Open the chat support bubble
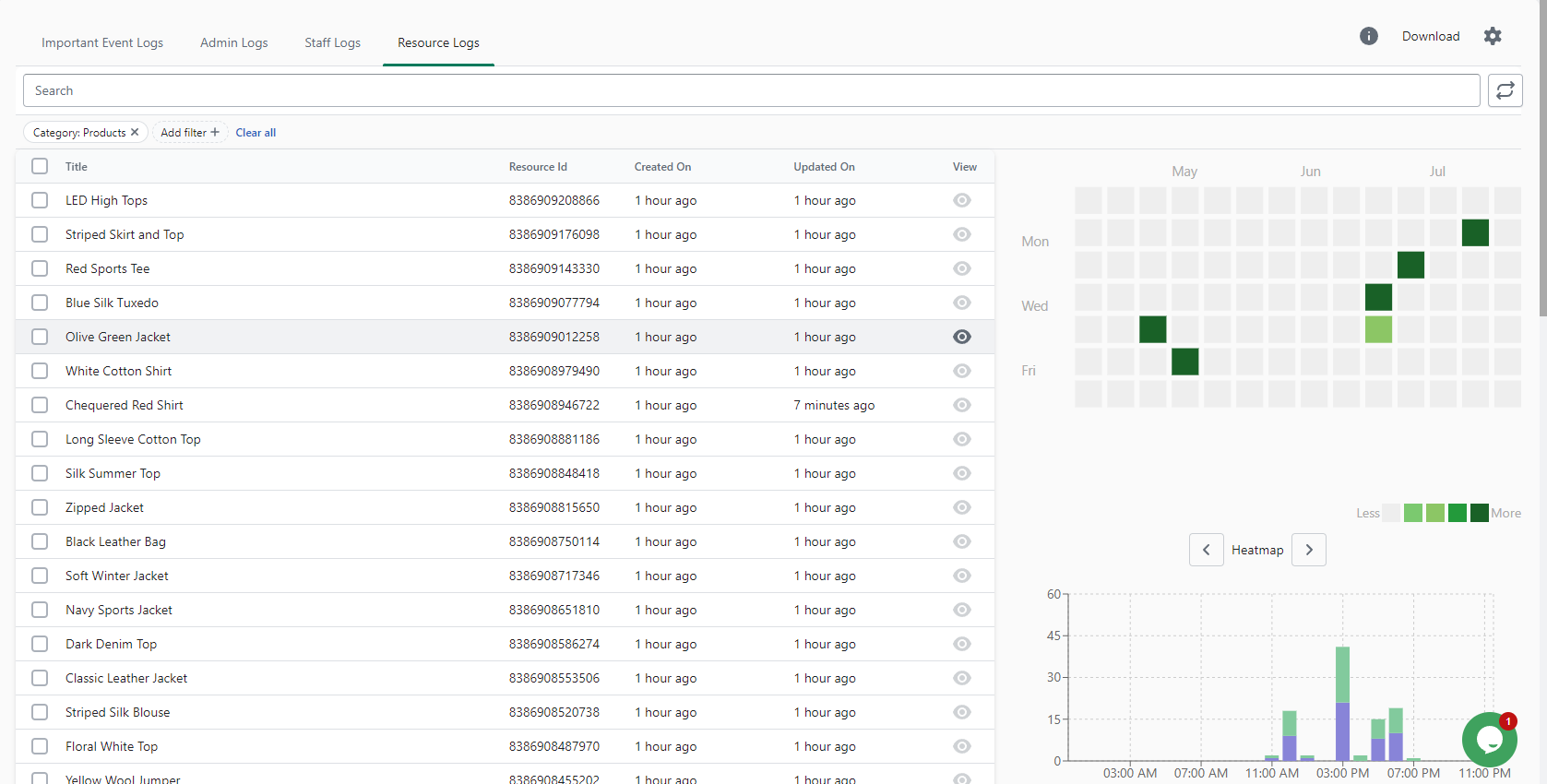The width and height of the screenshot is (1547, 784). coord(1489,739)
